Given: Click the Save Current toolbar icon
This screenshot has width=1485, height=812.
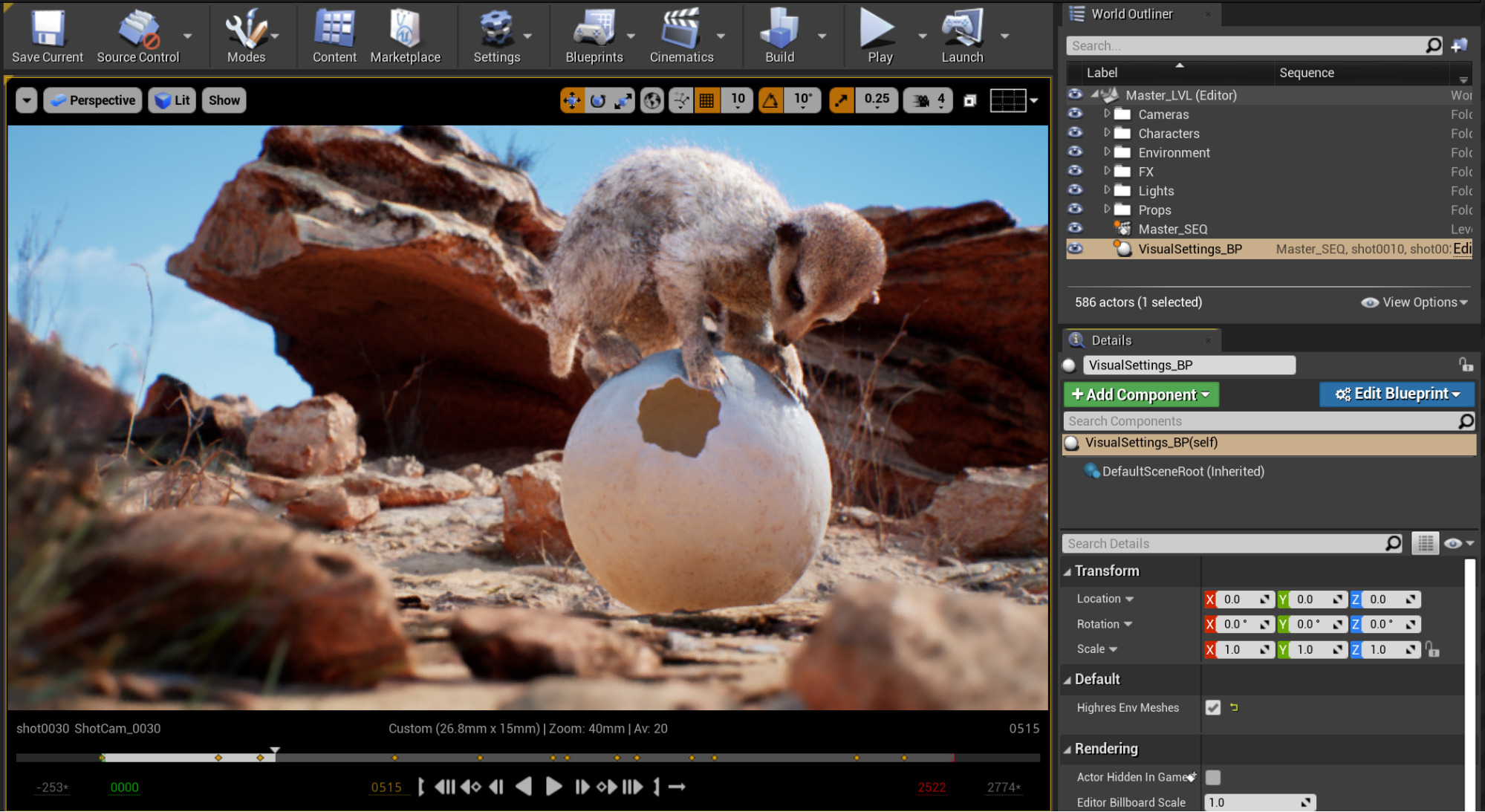Looking at the screenshot, I should [x=48, y=30].
